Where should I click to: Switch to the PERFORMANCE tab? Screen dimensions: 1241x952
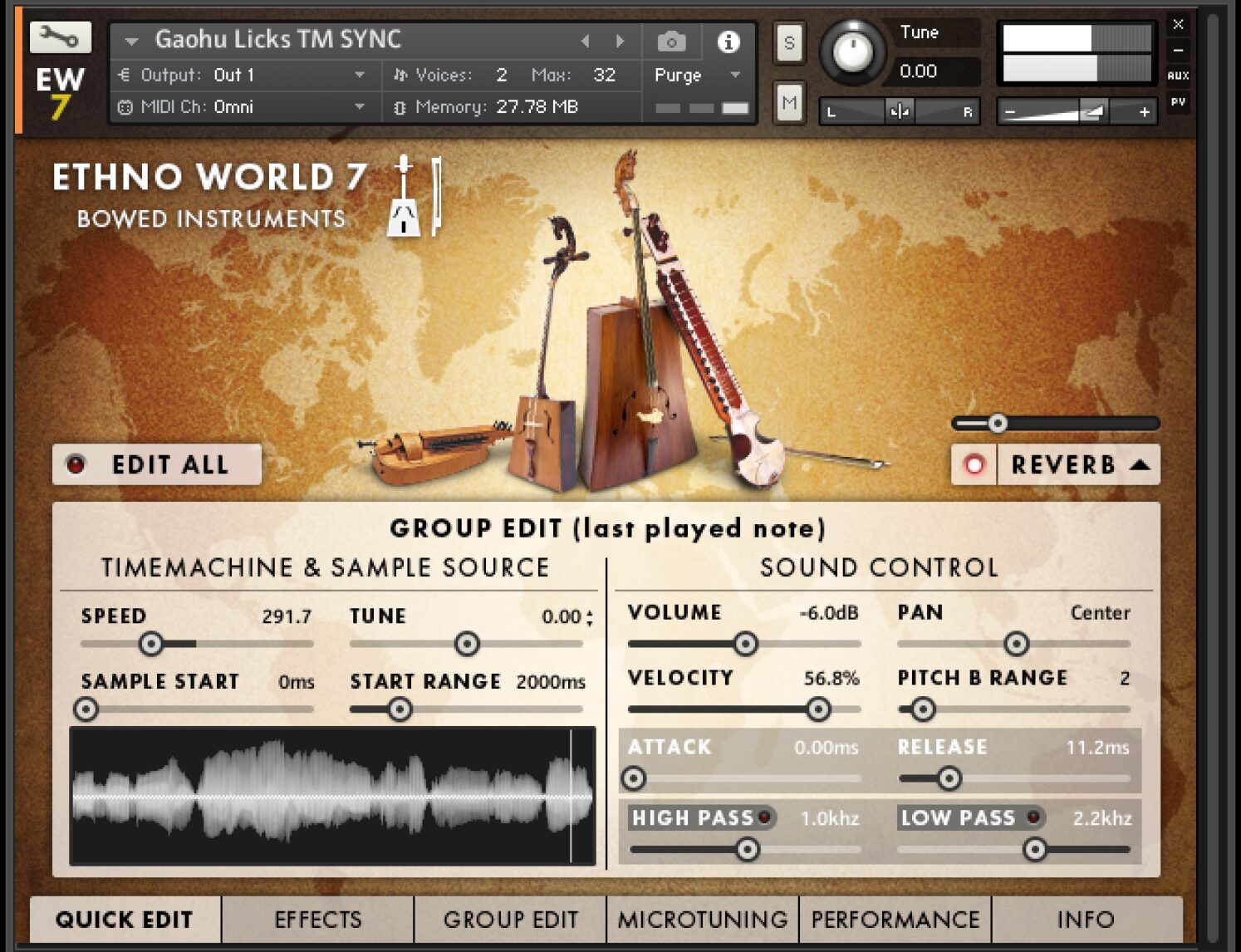(895, 920)
